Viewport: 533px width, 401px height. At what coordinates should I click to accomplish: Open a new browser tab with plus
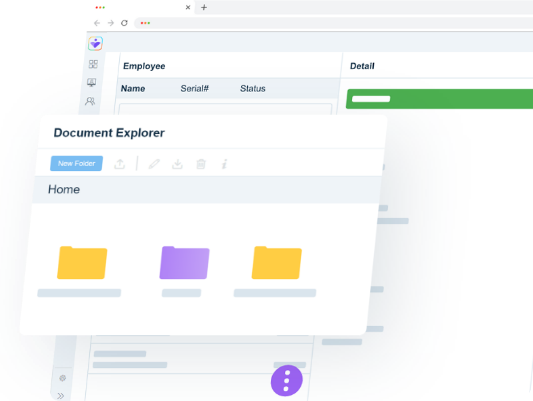(x=204, y=7)
